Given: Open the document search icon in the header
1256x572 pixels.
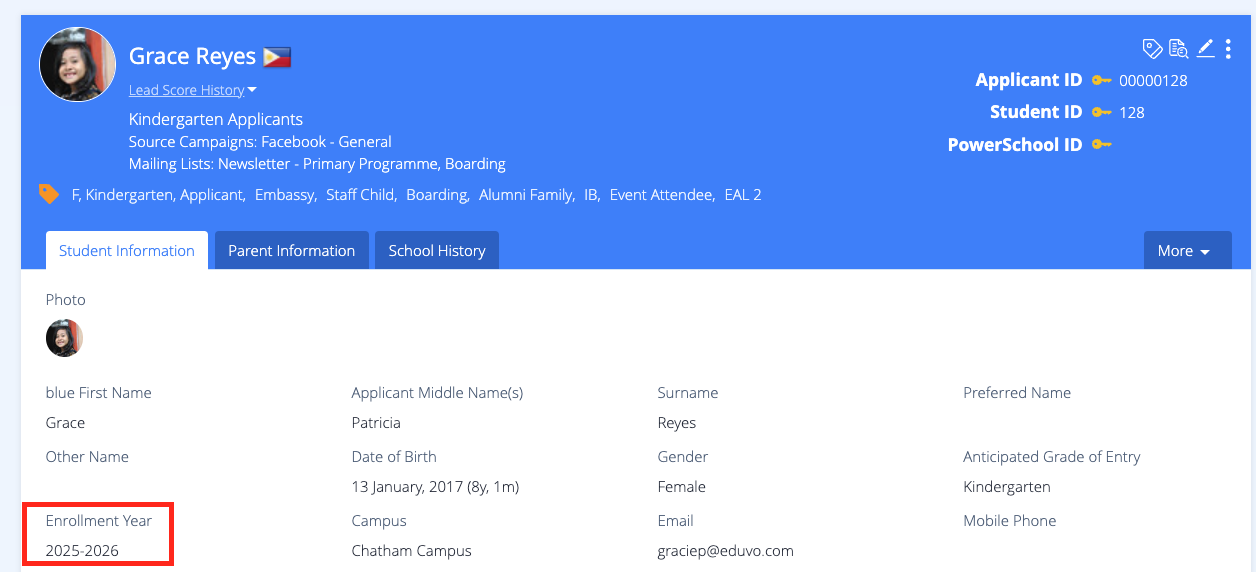Looking at the screenshot, I should (1179, 48).
